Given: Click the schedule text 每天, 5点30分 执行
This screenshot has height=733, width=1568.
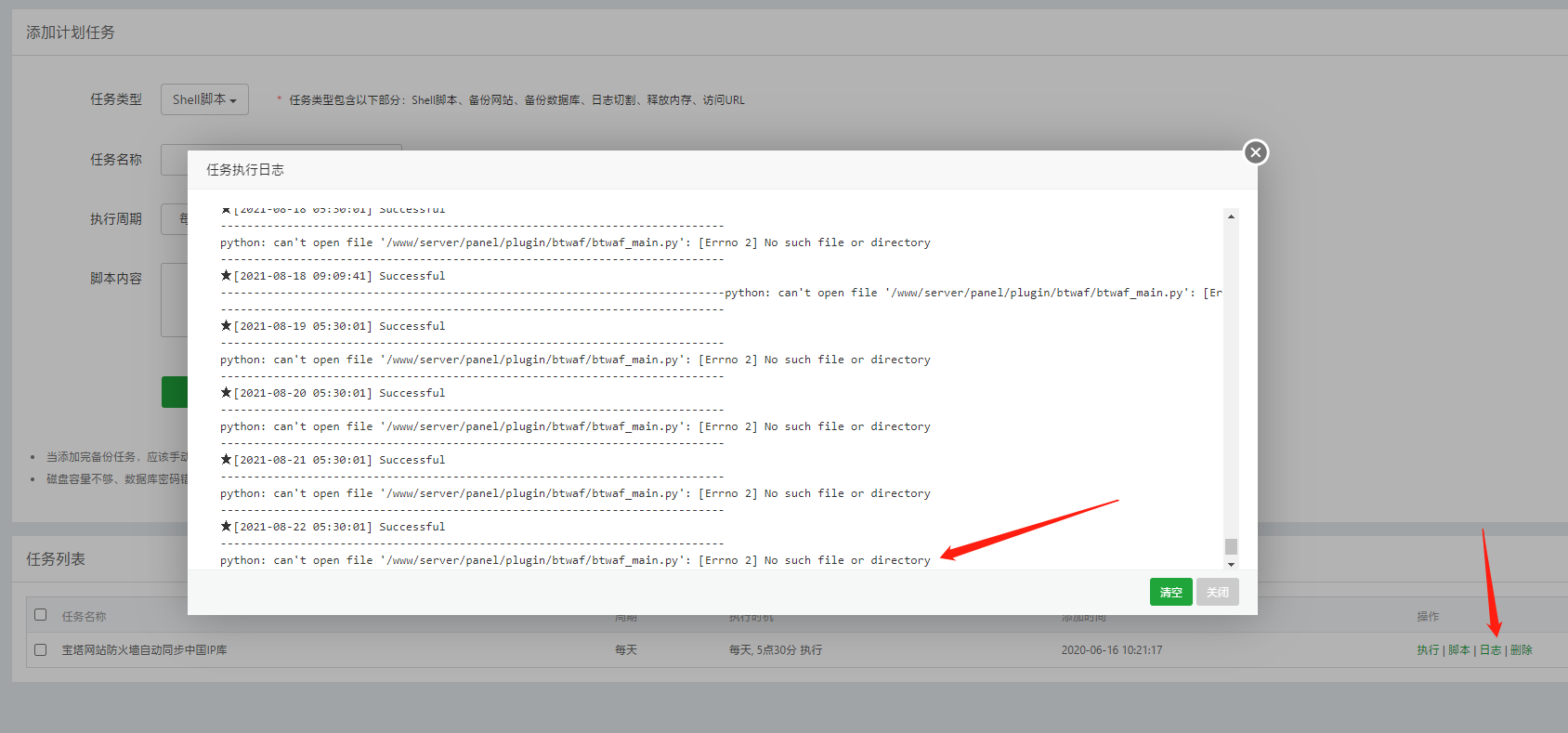Looking at the screenshot, I should coord(776,650).
